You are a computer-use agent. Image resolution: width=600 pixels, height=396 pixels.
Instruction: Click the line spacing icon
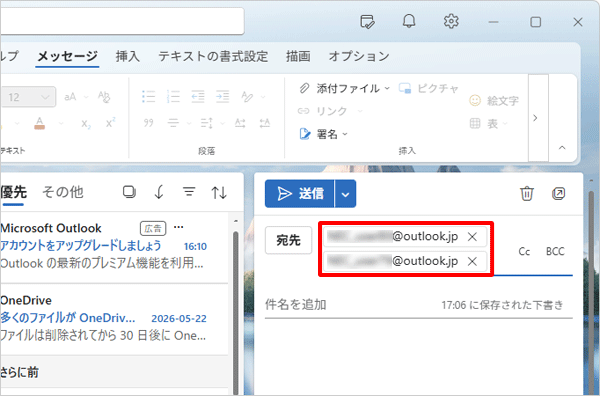tap(207, 123)
